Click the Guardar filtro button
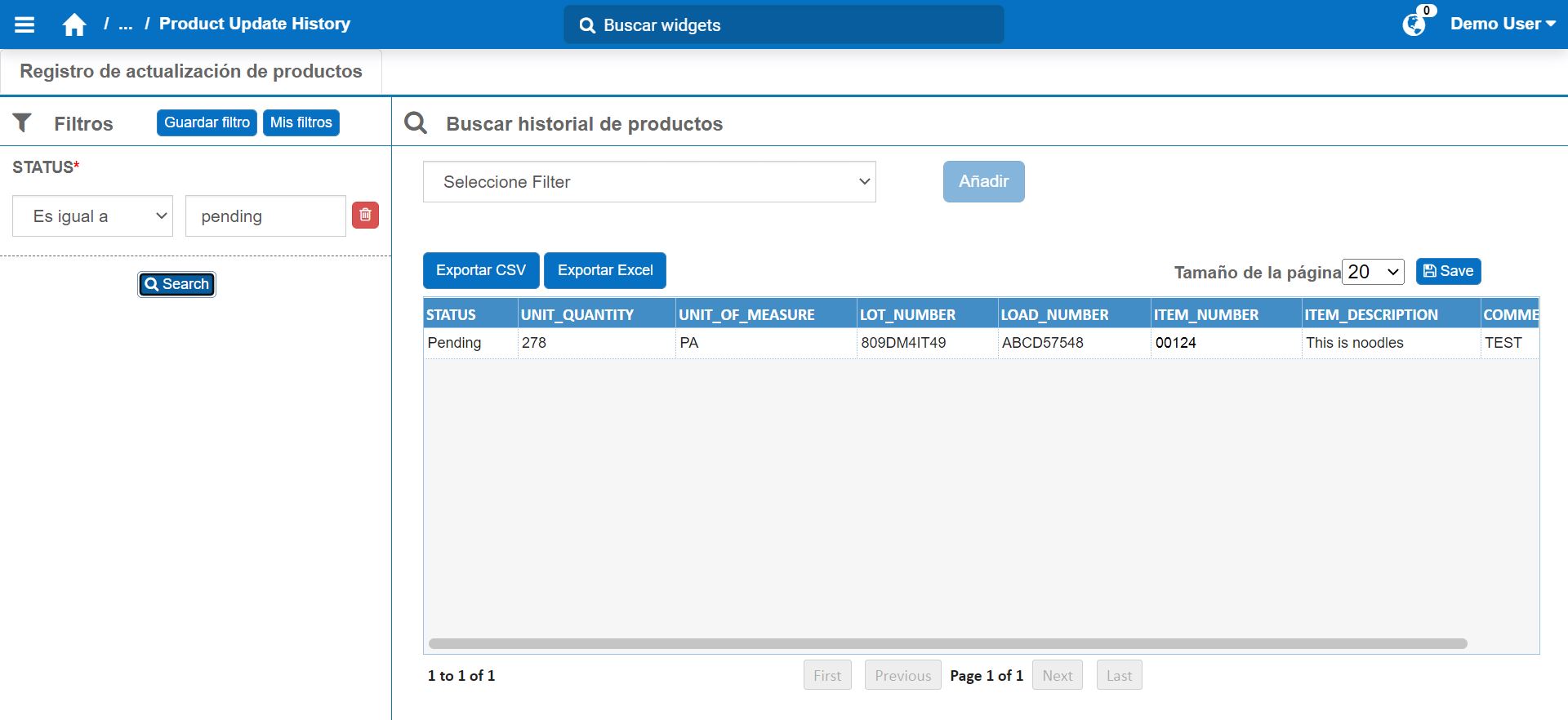The height and width of the screenshot is (720, 1568). coord(207,122)
